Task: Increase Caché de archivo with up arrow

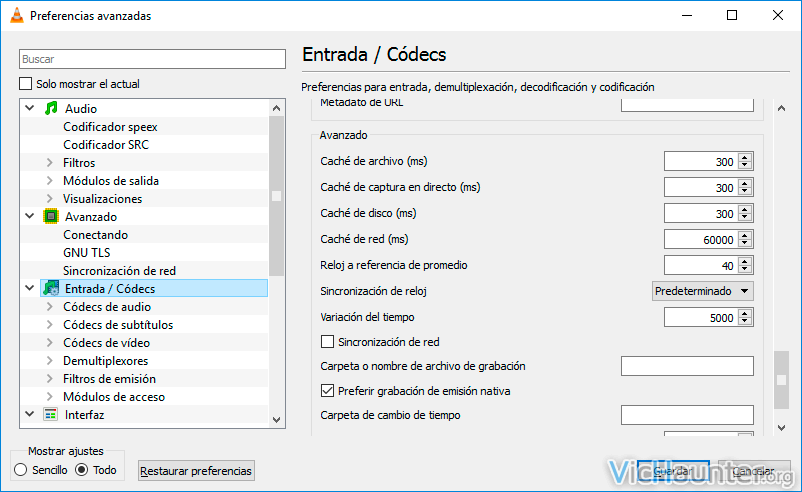Action: (x=745, y=158)
